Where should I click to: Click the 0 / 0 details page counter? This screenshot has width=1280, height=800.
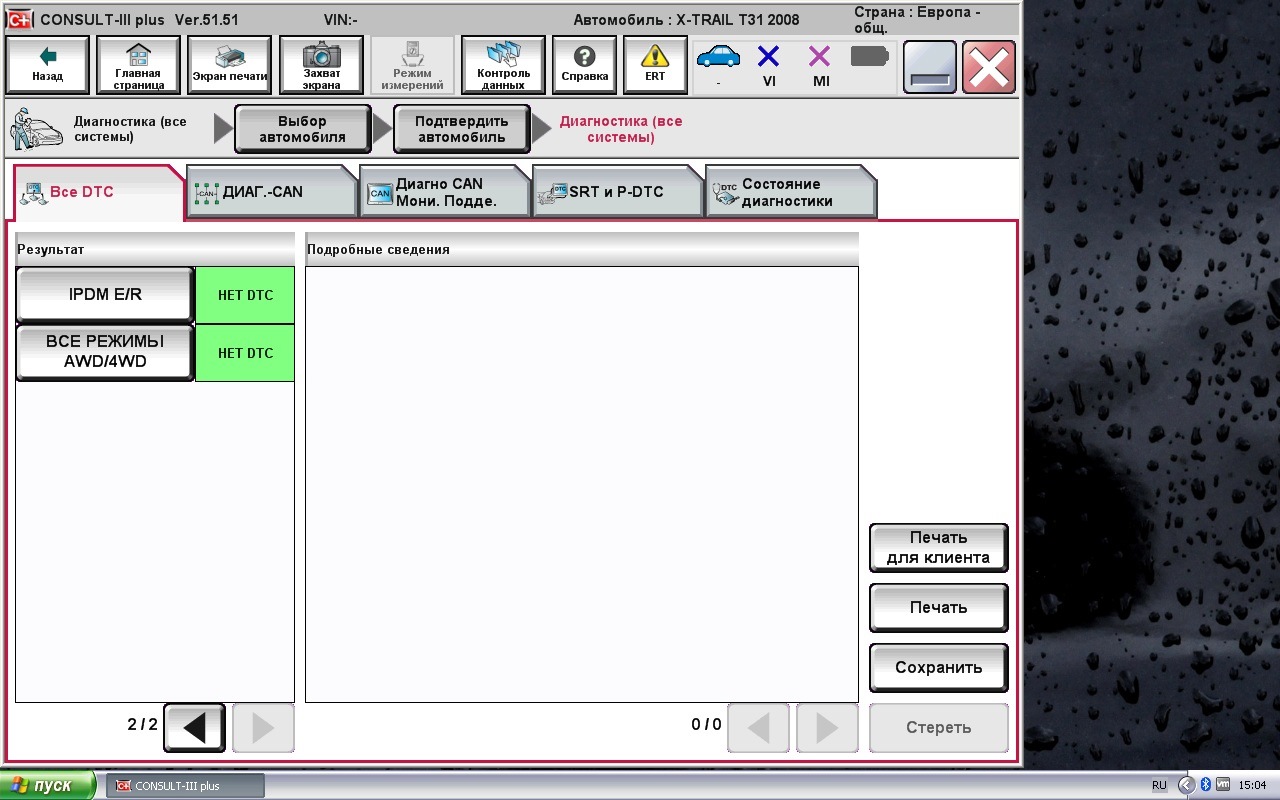(x=706, y=724)
